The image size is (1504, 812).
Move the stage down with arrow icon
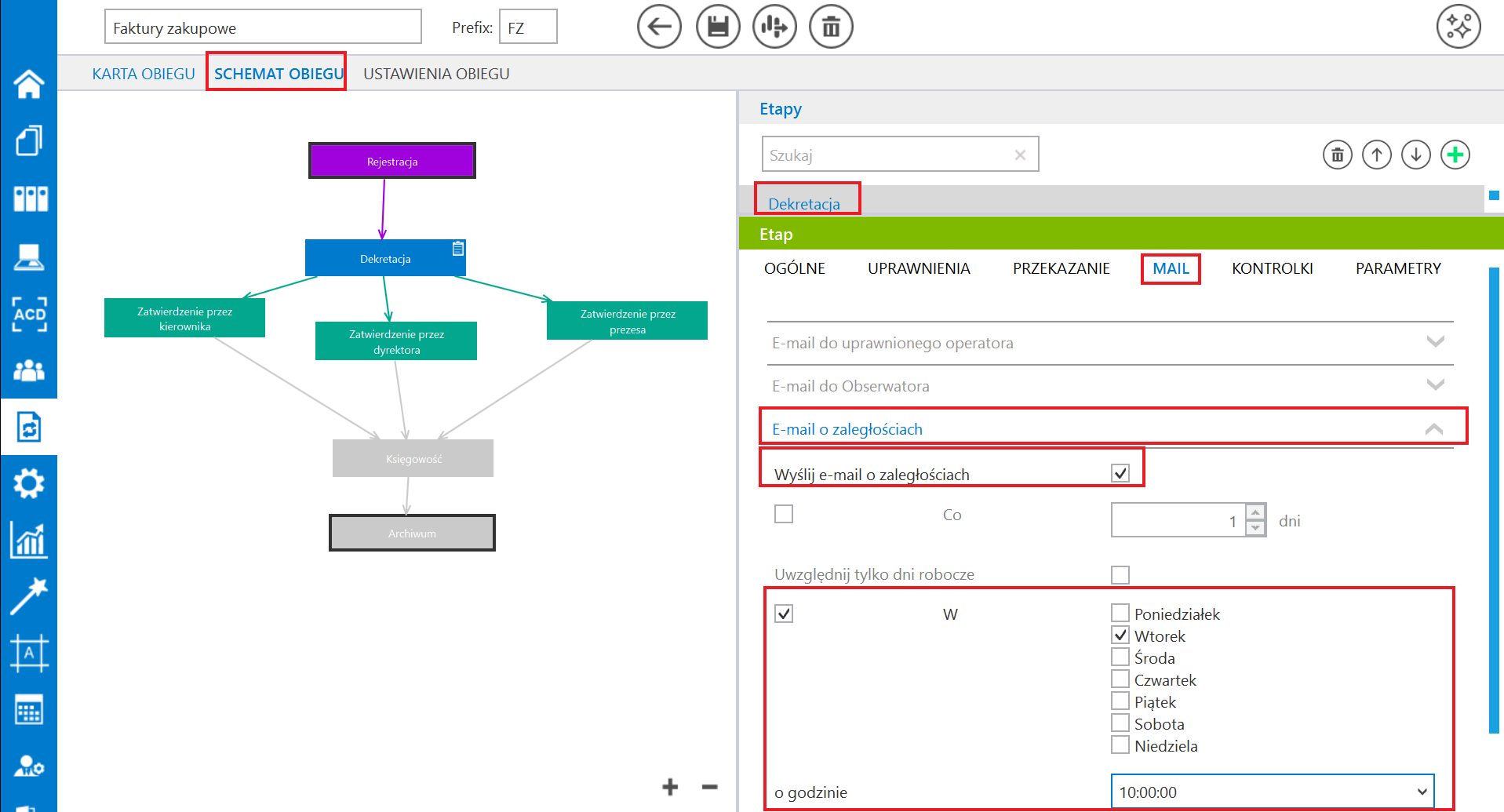pos(1416,155)
